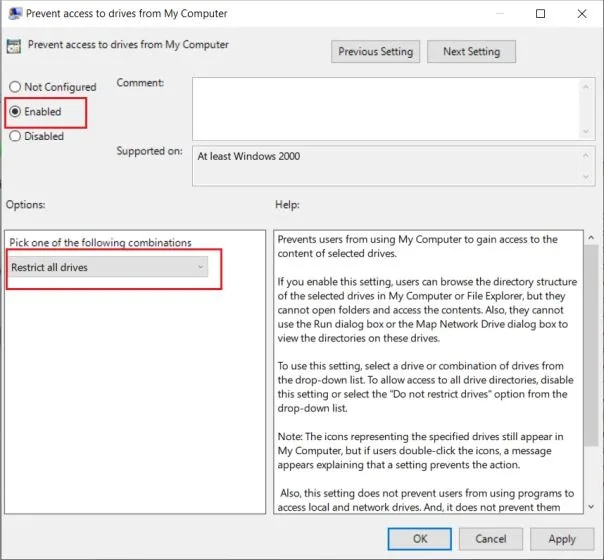Click help paragraph starting 'Also, this setting'

tap(426, 500)
